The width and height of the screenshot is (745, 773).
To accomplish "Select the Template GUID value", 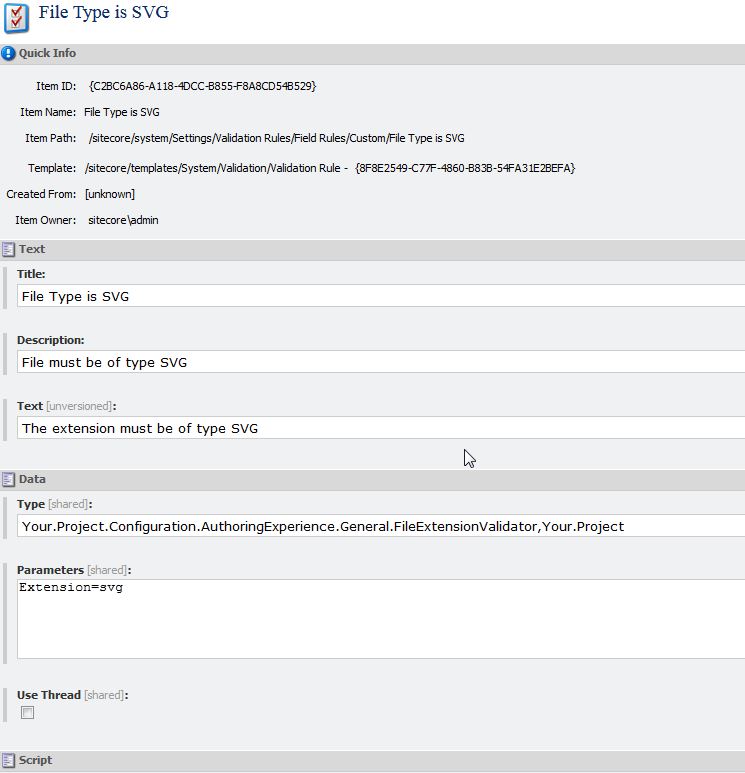I will (x=465, y=169).
